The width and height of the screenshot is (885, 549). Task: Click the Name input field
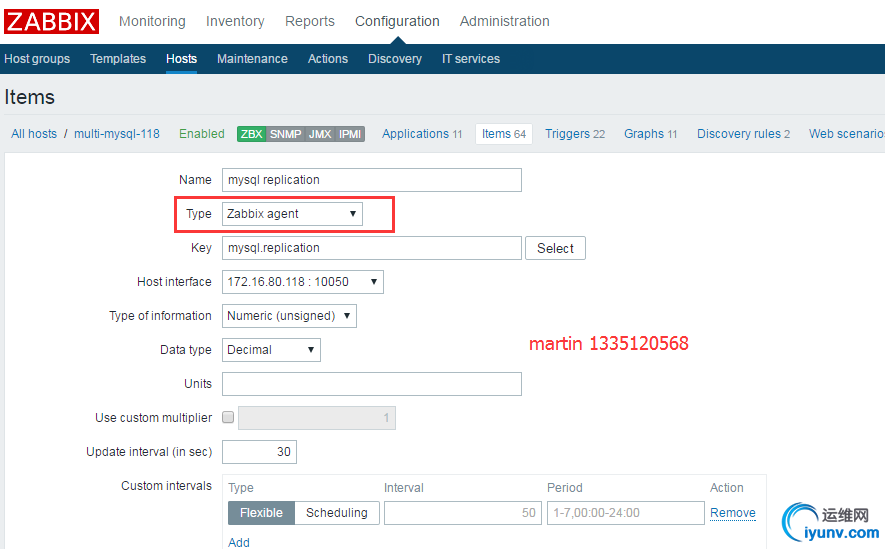[x=372, y=180]
